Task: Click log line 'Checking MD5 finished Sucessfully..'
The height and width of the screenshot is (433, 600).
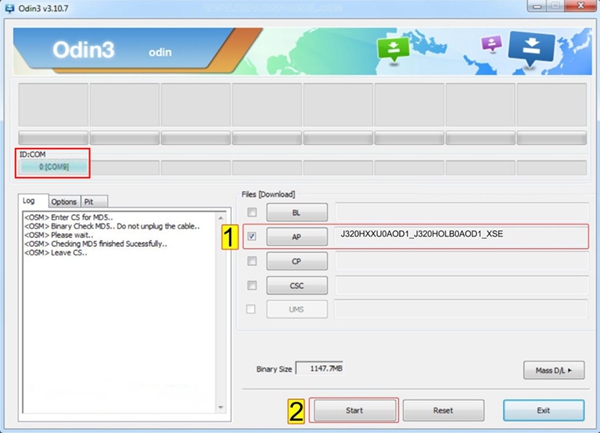Action: [x=96, y=244]
